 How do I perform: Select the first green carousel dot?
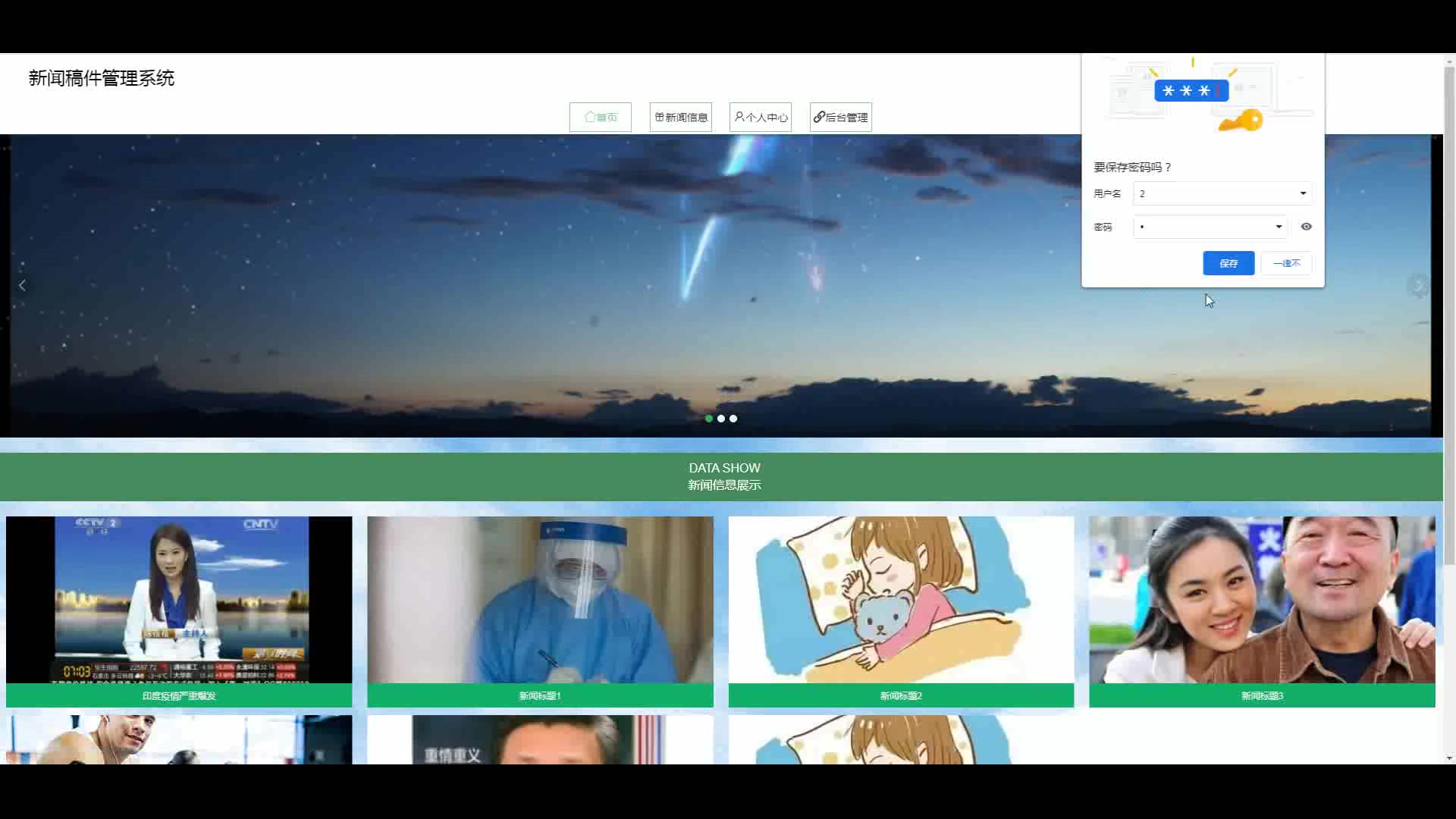709,419
